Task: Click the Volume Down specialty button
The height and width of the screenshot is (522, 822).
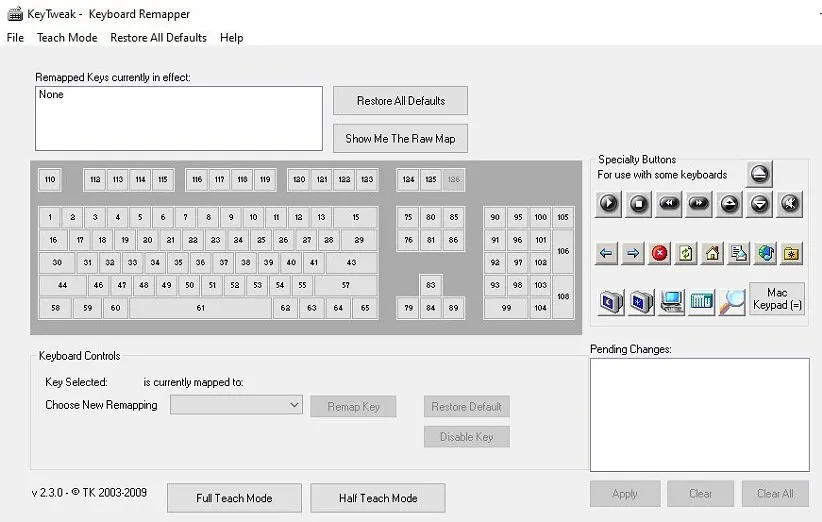Action: [760, 203]
